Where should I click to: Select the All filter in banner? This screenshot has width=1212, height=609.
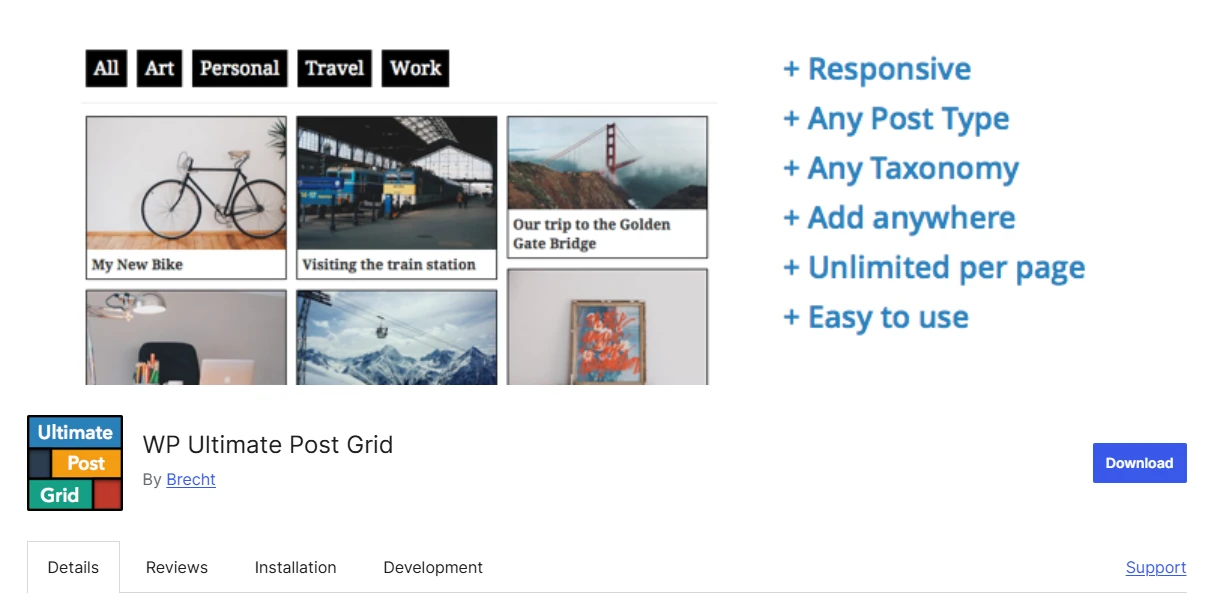pyautogui.click(x=106, y=68)
